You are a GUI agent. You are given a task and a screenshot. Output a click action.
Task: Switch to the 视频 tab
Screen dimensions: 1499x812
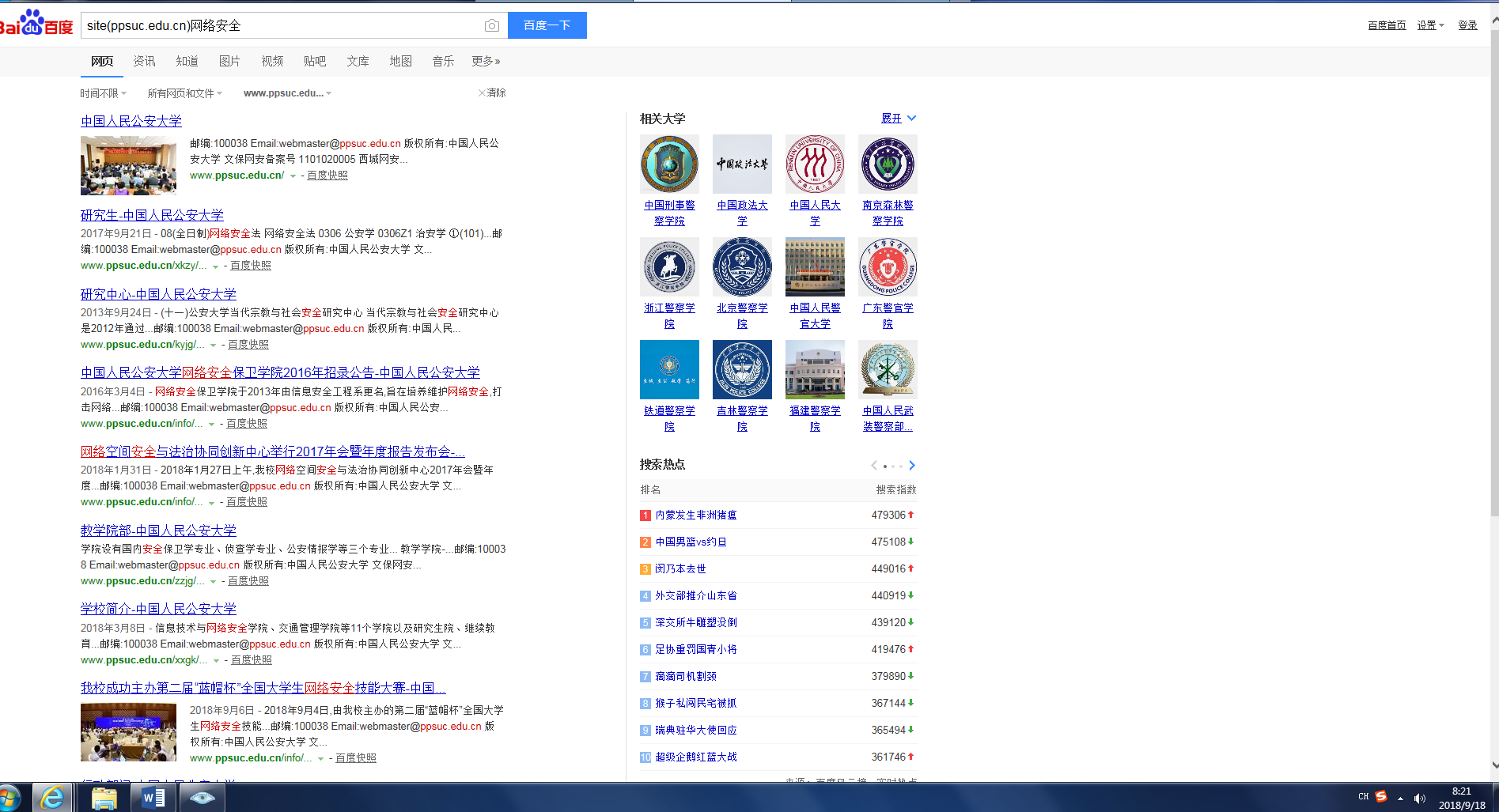(x=272, y=61)
